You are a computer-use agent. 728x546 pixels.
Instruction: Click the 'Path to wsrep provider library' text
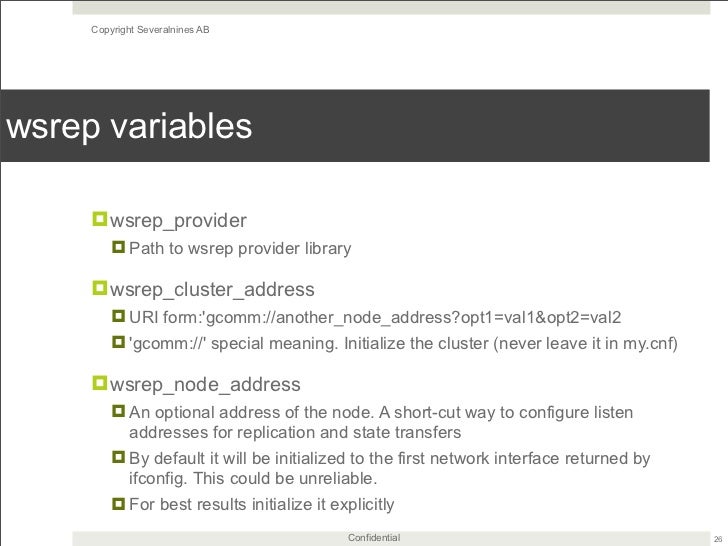pyautogui.click(x=240, y=248)
